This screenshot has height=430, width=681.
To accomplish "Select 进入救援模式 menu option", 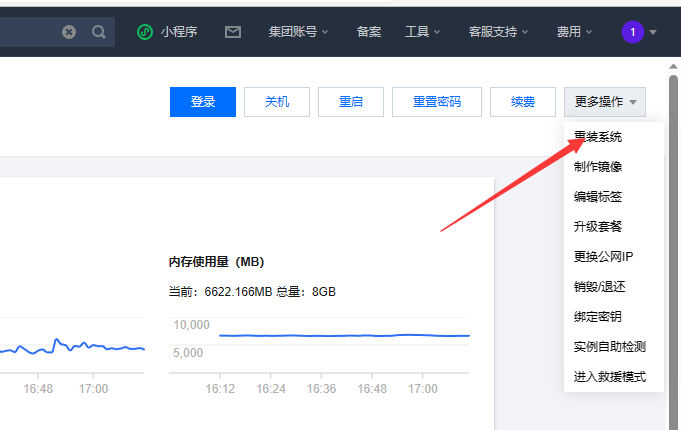I will [x=610, y=377].
